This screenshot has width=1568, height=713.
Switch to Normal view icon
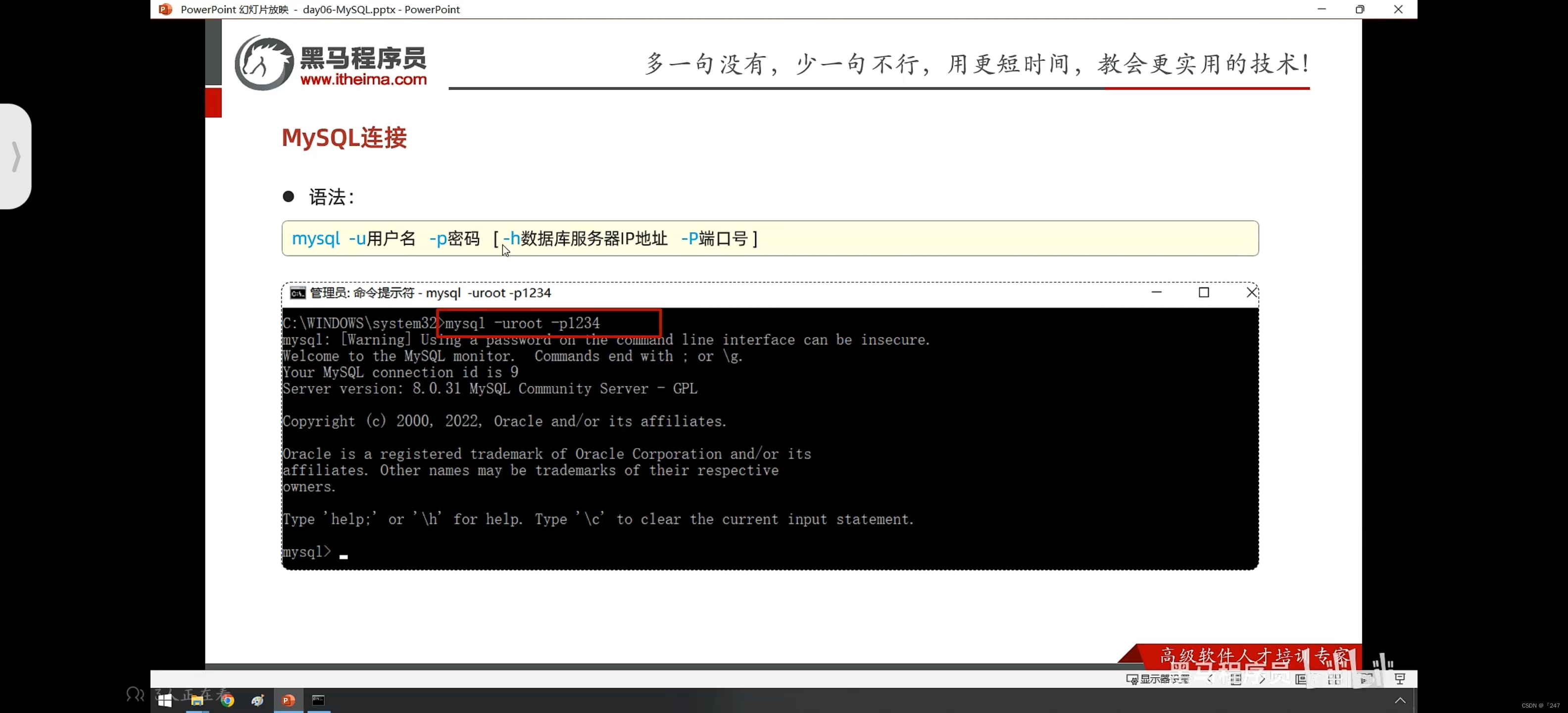click(x=1301, y=679)
